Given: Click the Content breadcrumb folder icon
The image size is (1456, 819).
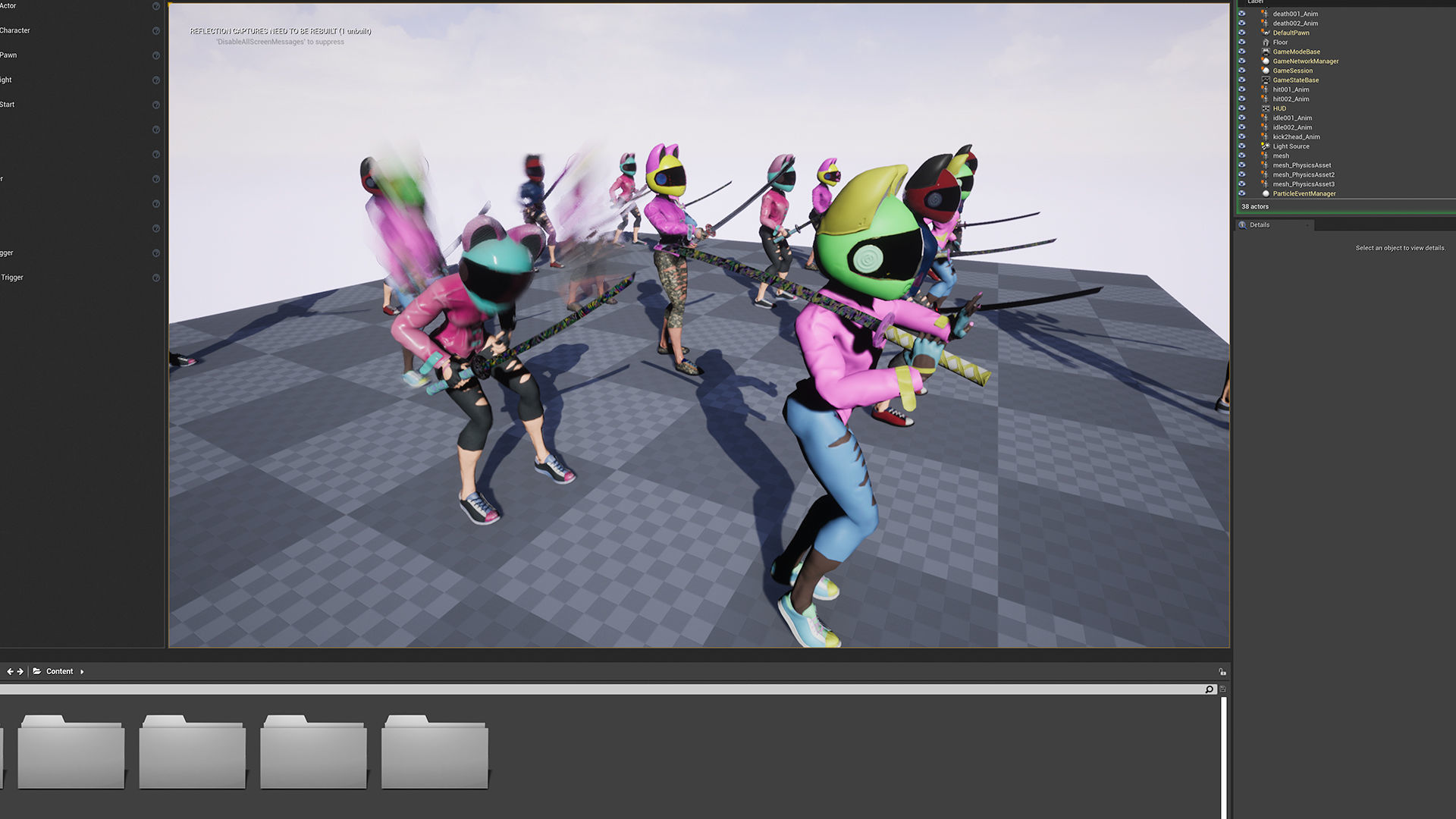Looking at the screenshot, I should coord(37,671).
